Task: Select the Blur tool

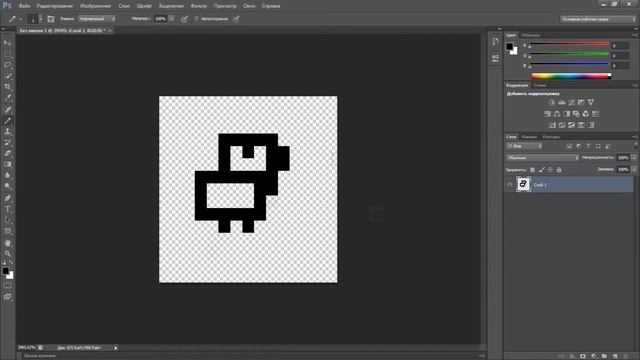Action: coord(7,176)
